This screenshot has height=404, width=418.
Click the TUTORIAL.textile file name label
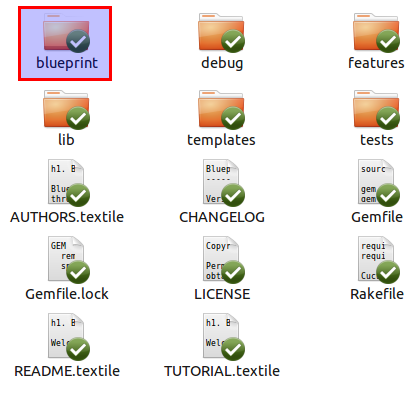222,371
